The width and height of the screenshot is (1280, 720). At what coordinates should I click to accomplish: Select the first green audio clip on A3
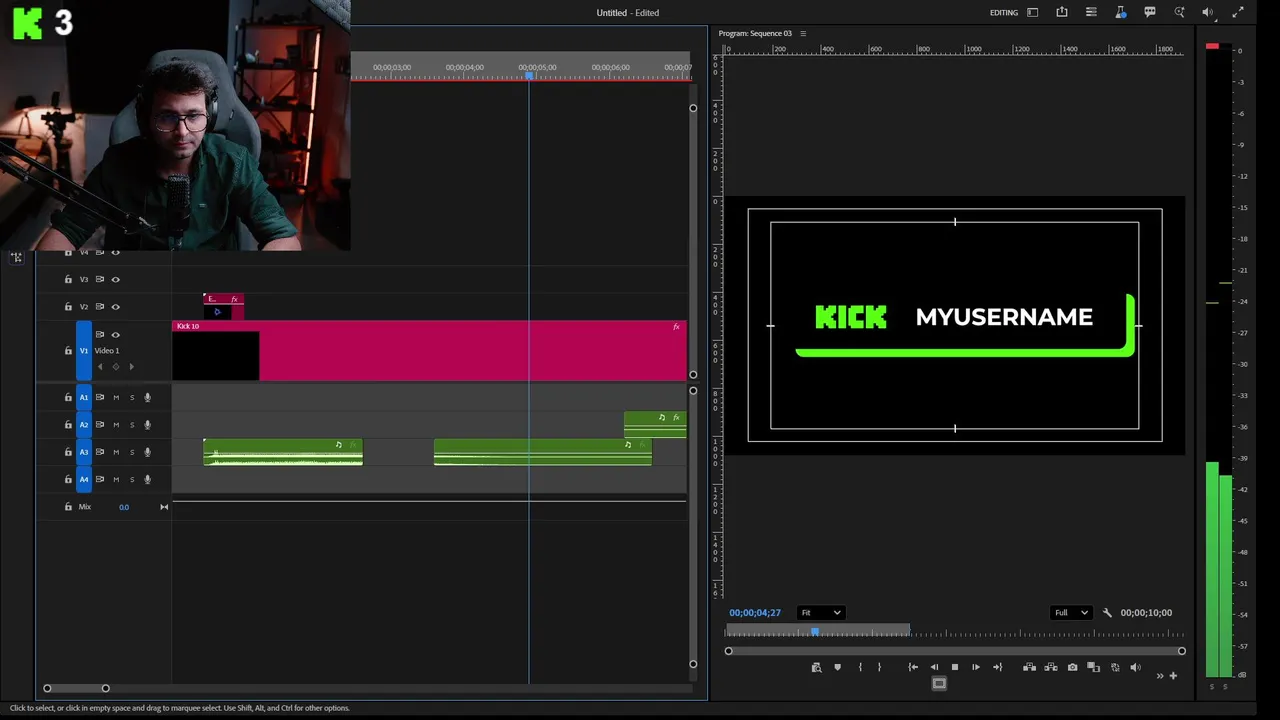click(x=283, y=452)
